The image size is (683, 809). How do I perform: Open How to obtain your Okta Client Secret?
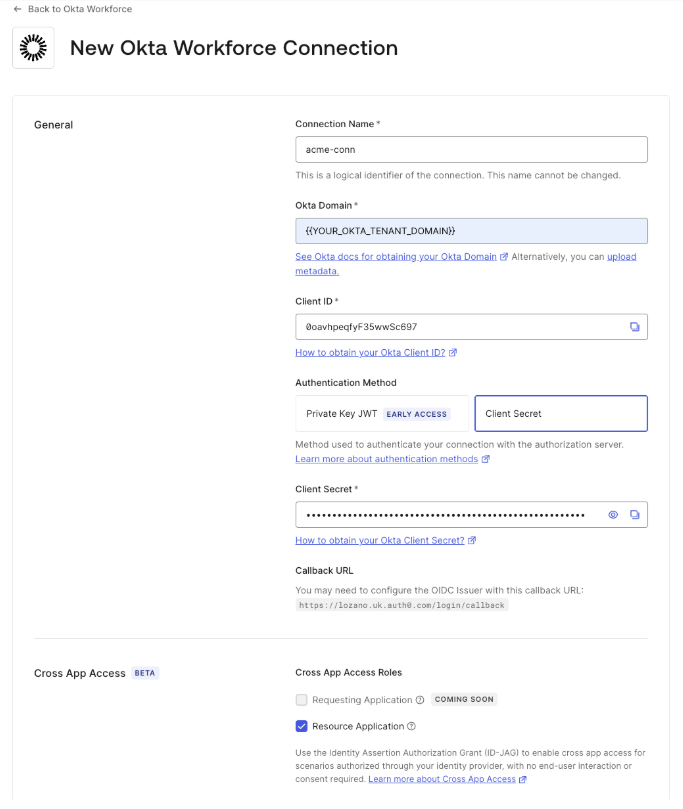(380, 540)
